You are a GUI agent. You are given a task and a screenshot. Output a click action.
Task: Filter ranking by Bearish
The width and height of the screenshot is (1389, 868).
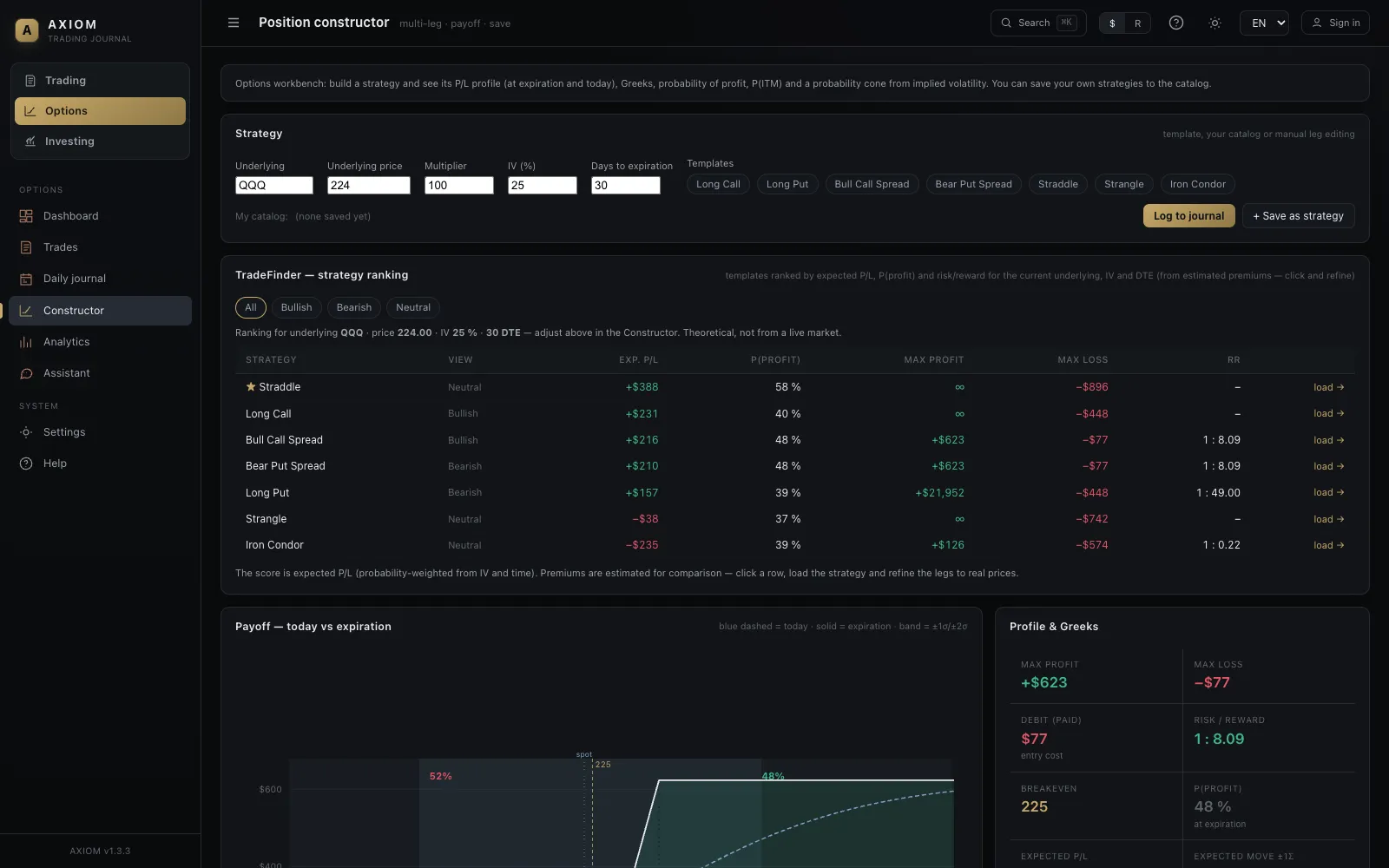[x=354, y=307]
